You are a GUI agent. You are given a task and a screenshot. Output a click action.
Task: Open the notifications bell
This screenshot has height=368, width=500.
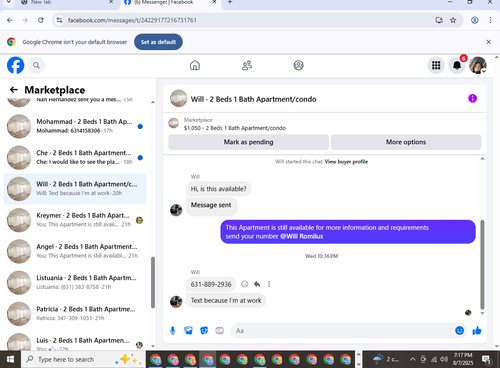(x=457, y=65)
